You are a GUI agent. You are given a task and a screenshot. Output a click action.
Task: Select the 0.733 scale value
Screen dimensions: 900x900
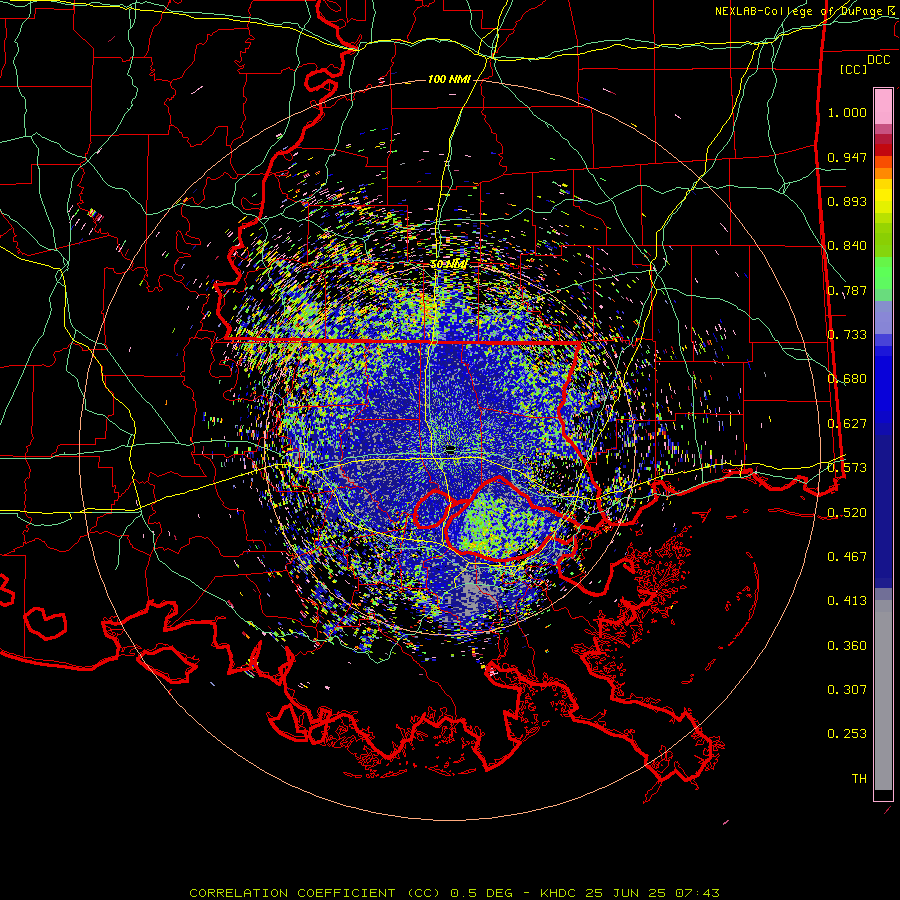click(x=847, y=335)
